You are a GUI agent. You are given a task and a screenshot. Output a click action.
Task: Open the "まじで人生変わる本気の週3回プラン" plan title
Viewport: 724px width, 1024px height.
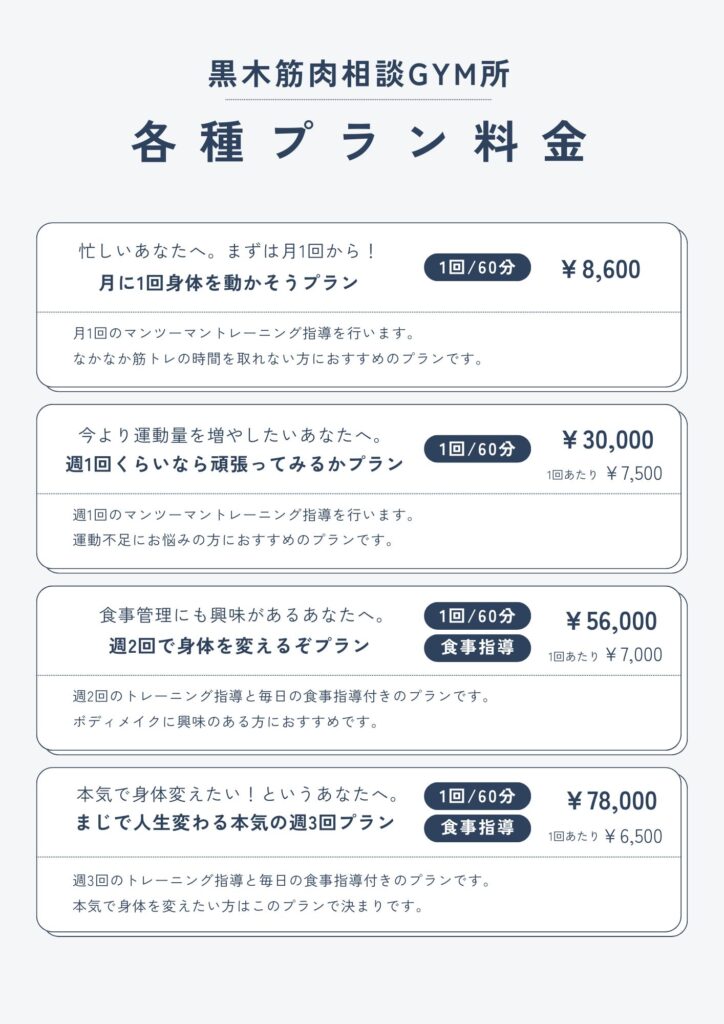(x=236, y=824)
